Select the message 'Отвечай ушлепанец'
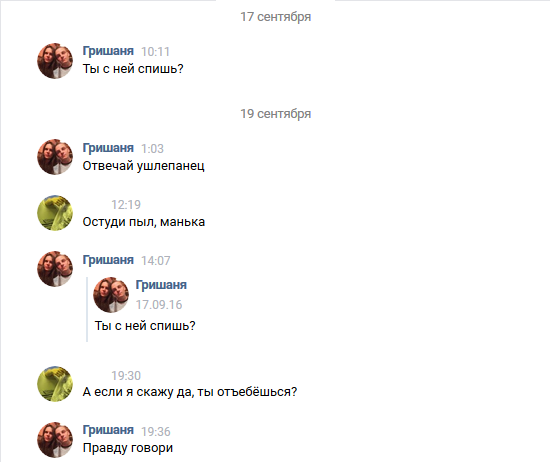This screenshot has width=550, height=462. (x=143, y=166)
